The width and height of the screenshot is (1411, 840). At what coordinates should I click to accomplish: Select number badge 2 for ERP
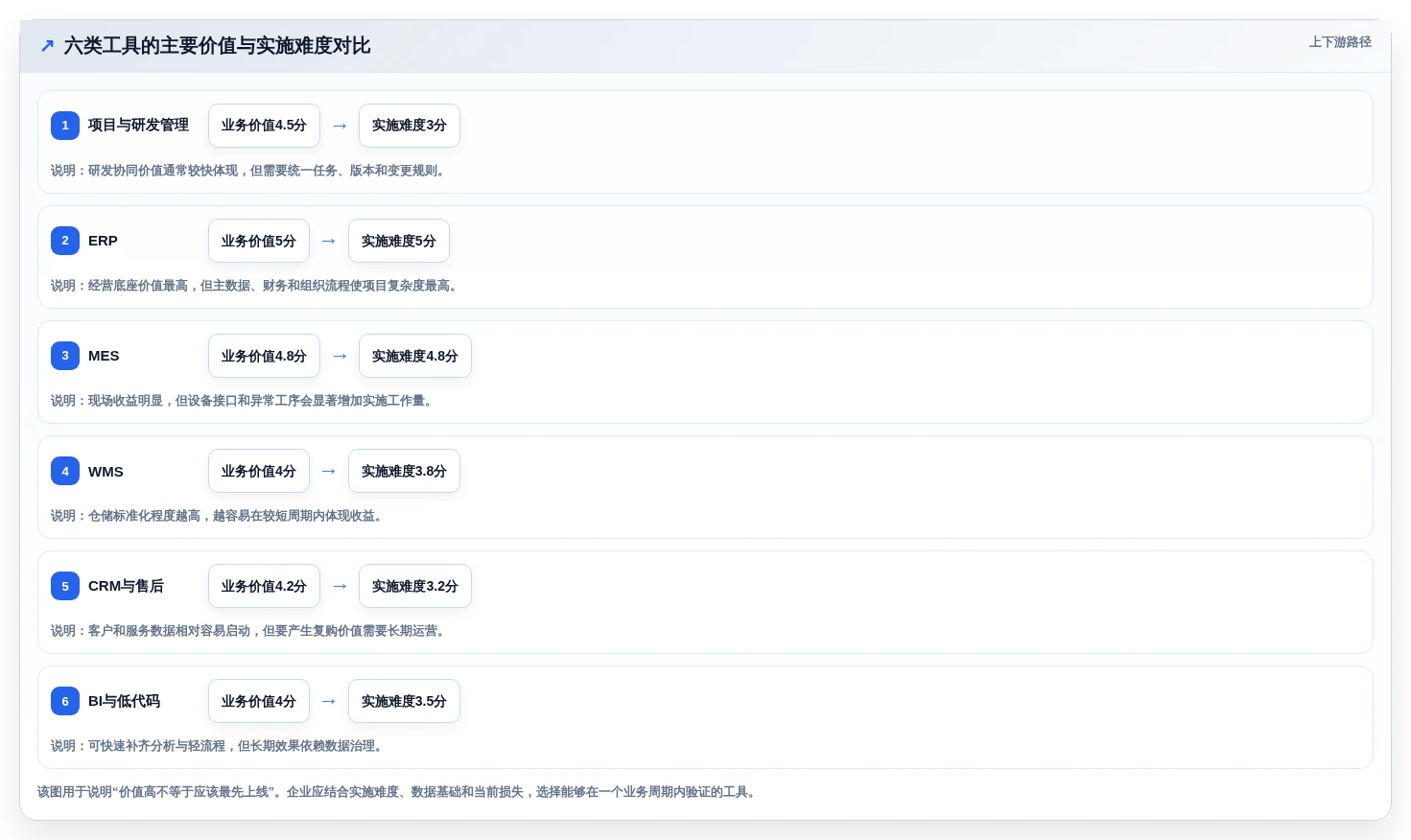point(65,241)
